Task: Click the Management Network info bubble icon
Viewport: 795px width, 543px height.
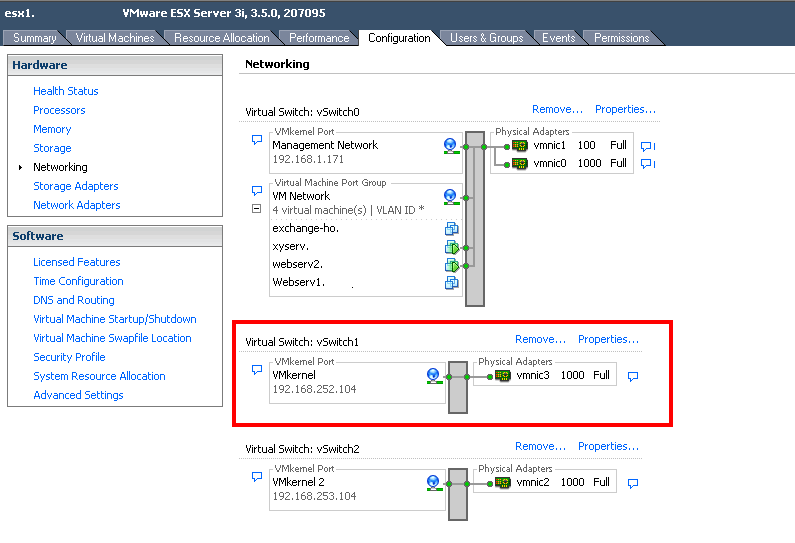Action: point(257,139)
